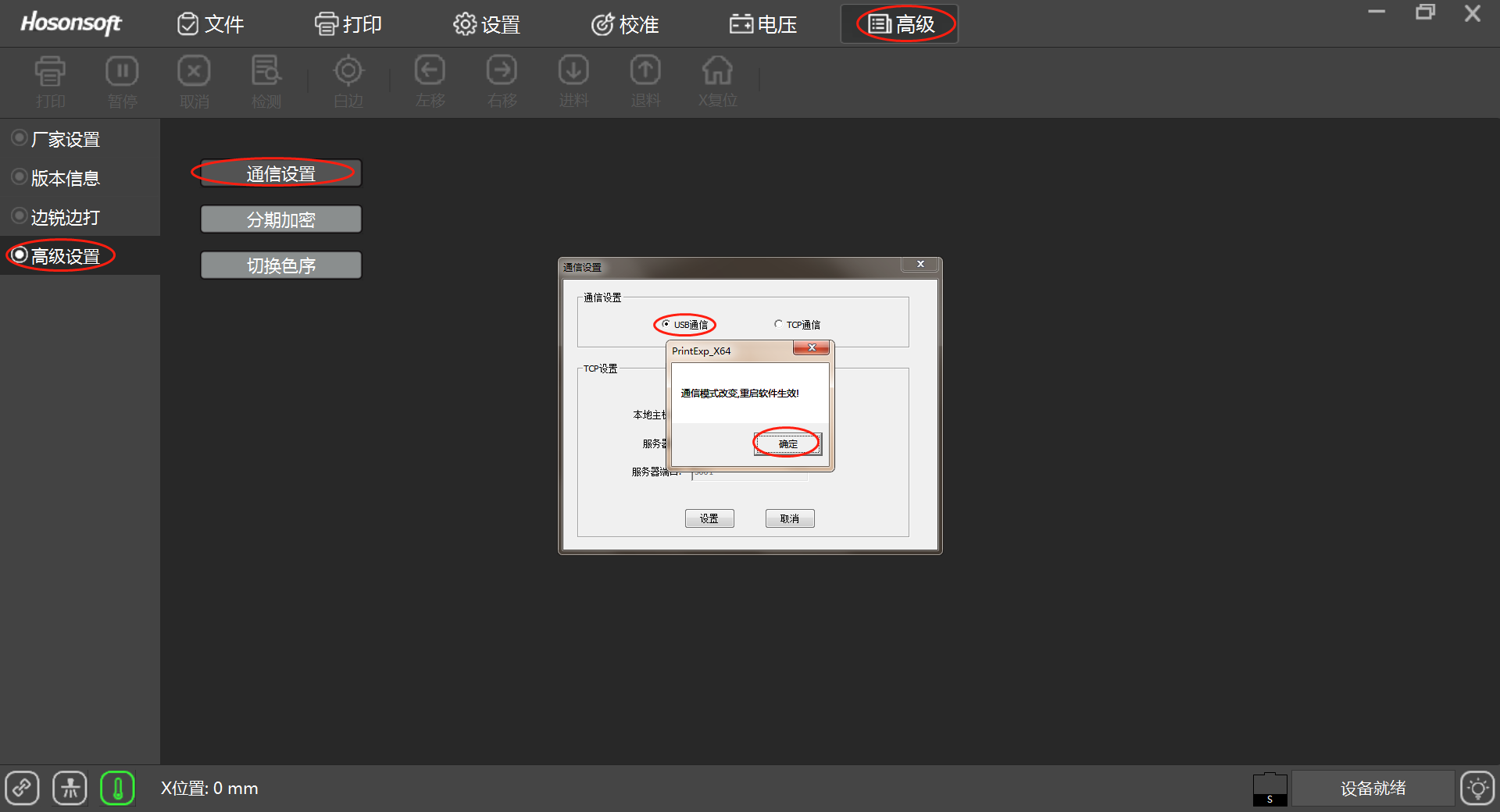Close the PrintExp_X64 message box
This screenshot has height=812, width=1500.
[811, 348]
